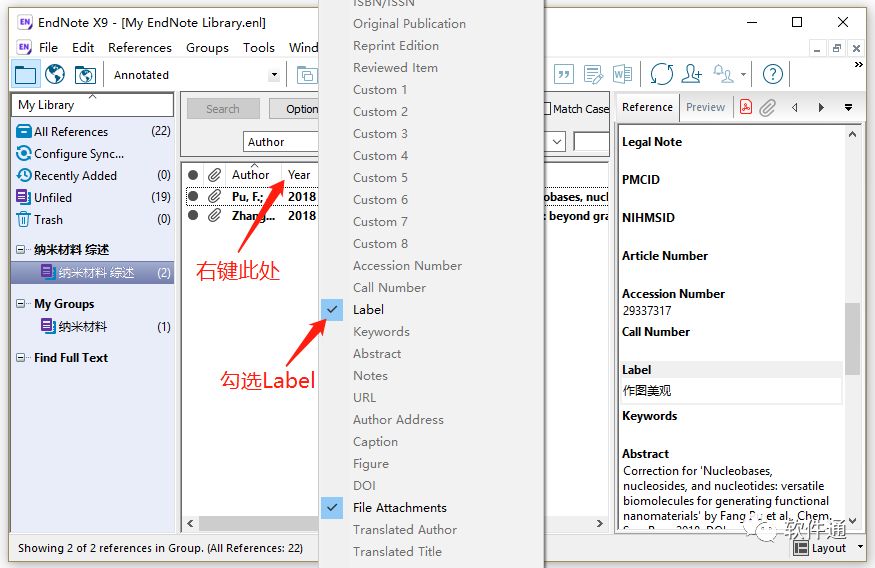The width and height of the screenshot is (875, 568).
Task: Click the Recently Added clock icon
Action: click(24, 175)
